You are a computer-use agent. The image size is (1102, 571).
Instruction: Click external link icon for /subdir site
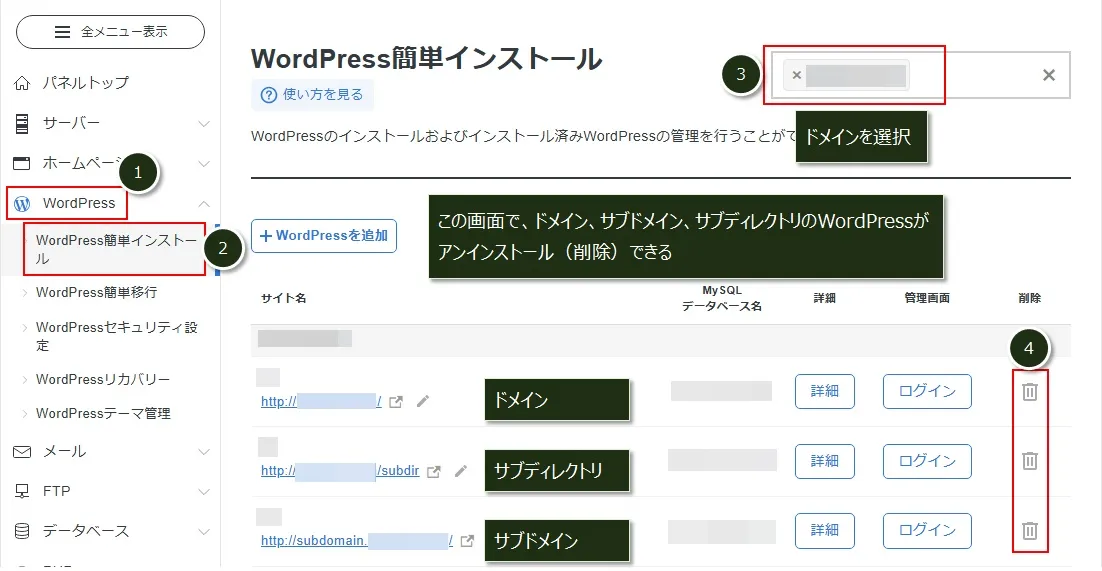tap(434, 472)
